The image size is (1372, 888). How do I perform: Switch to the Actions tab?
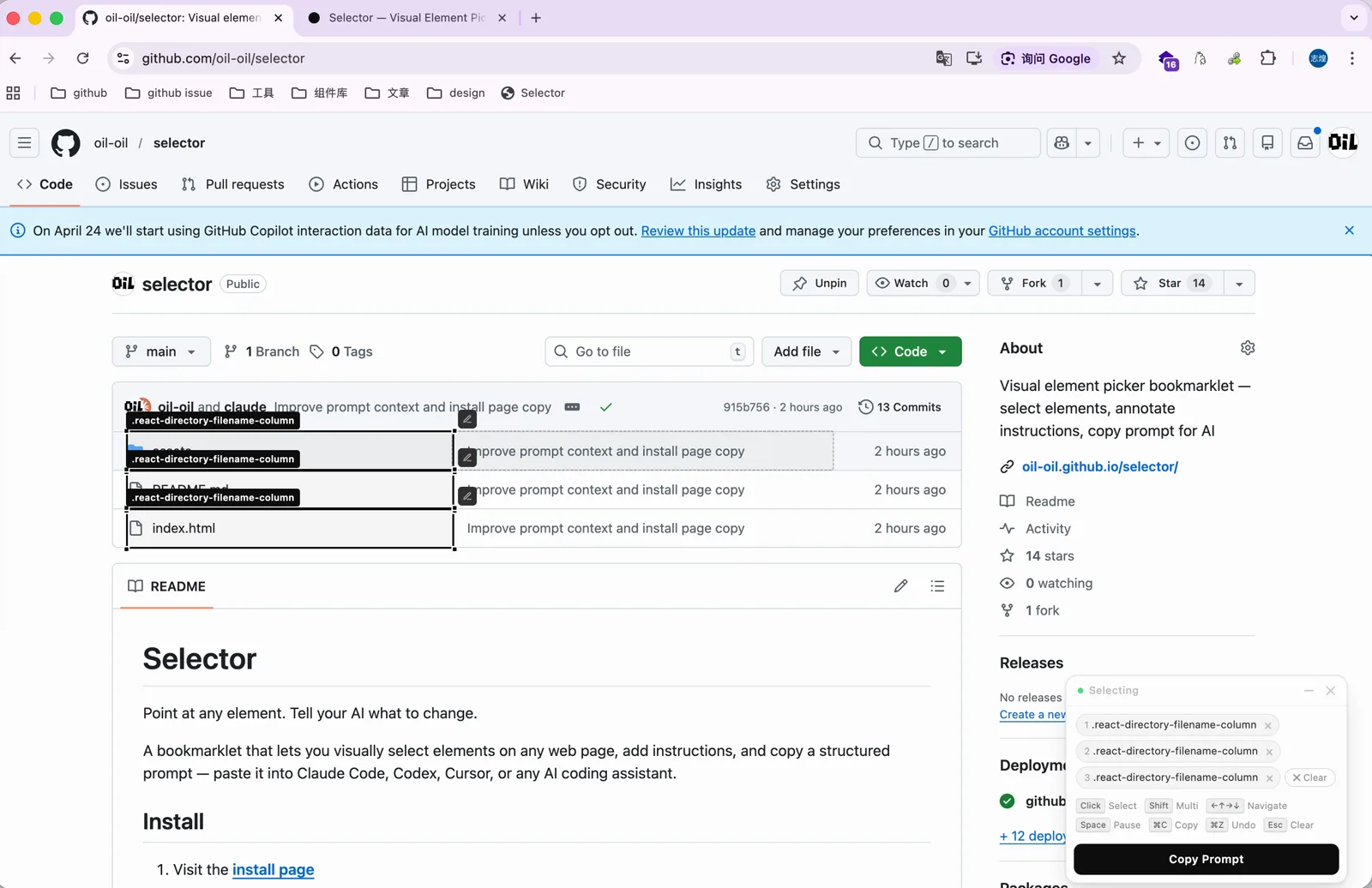pyautogui.click(x=344, y=184)
